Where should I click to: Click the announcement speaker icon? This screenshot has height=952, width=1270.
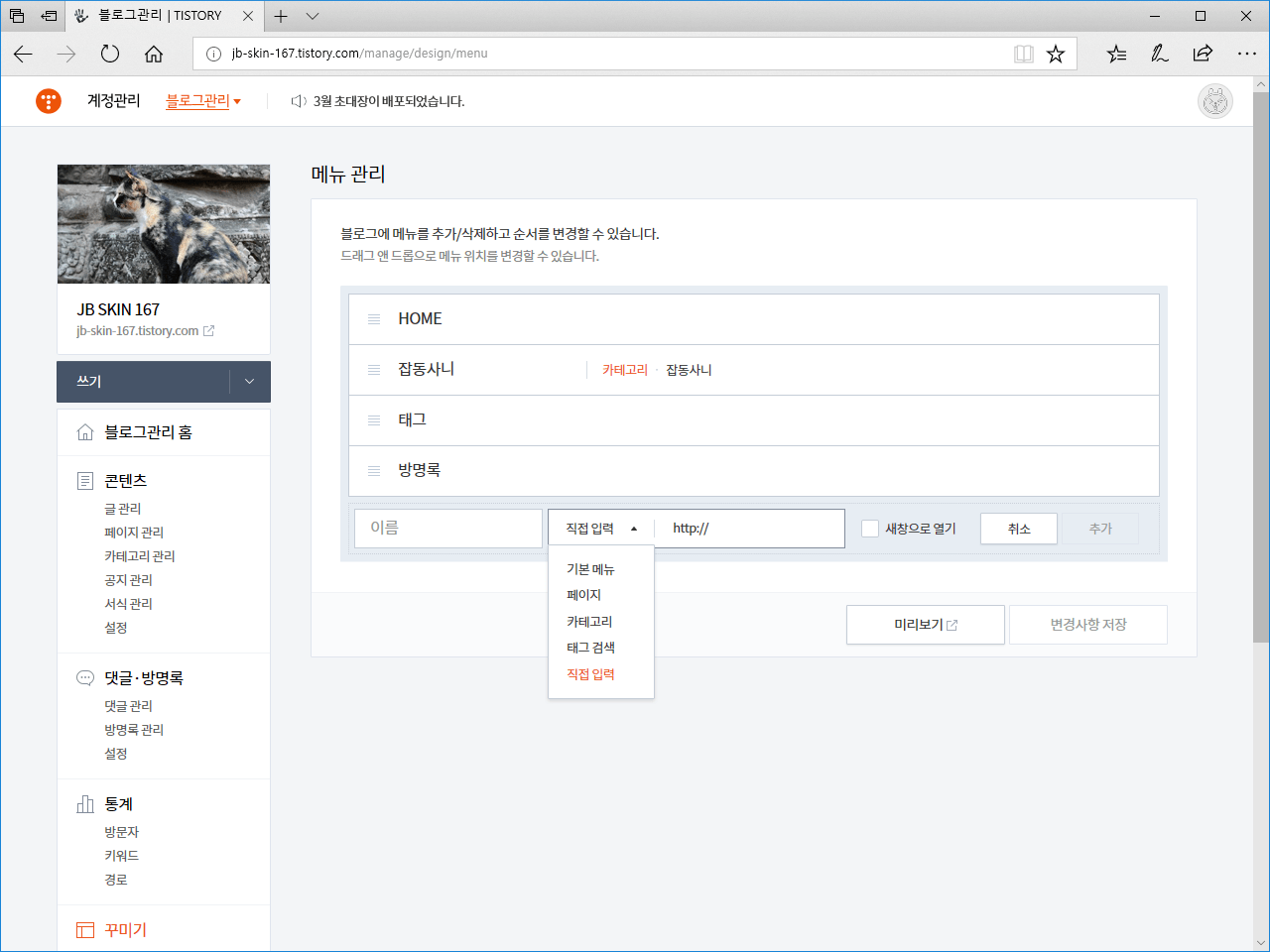pyautogui.click(x=298, y=101)
